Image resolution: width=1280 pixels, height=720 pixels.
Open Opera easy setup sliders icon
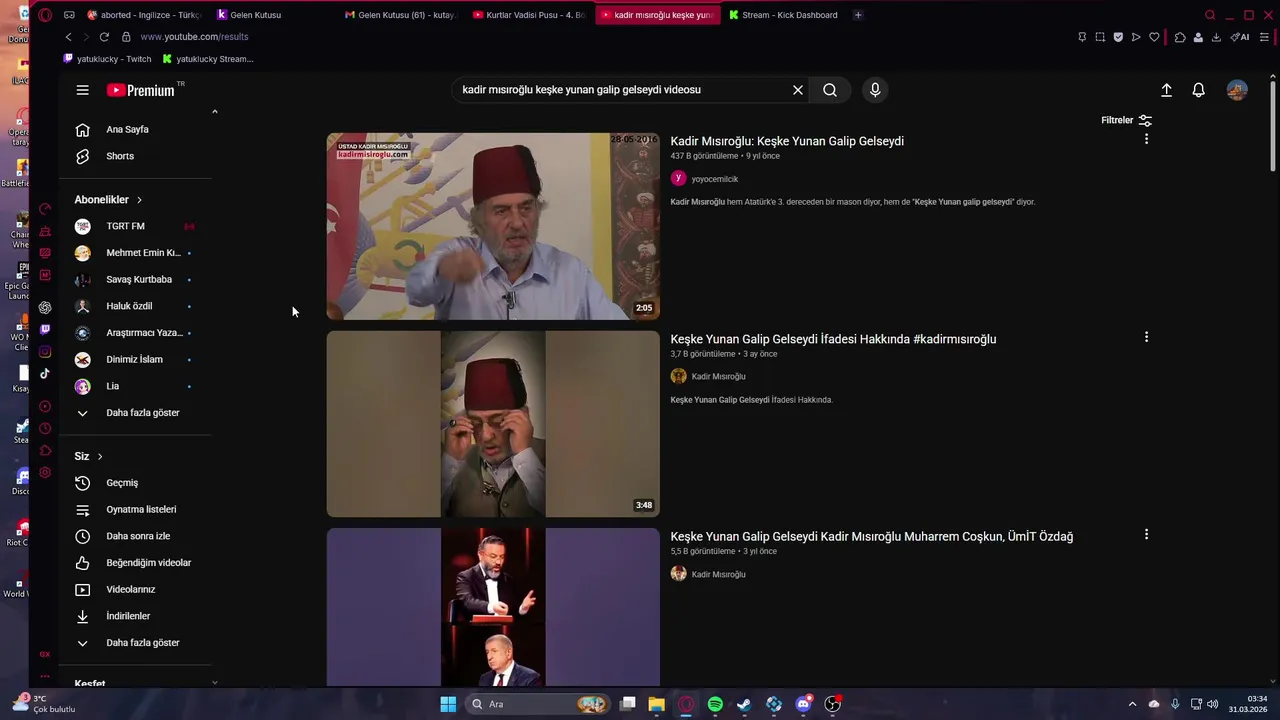point(1264,37)
